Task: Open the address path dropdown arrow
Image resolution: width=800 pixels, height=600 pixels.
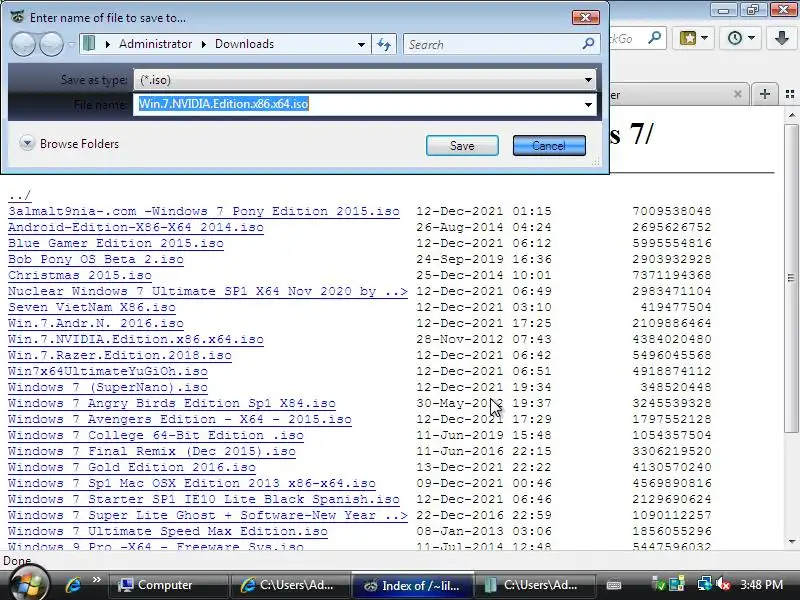Action: (361, 44)
